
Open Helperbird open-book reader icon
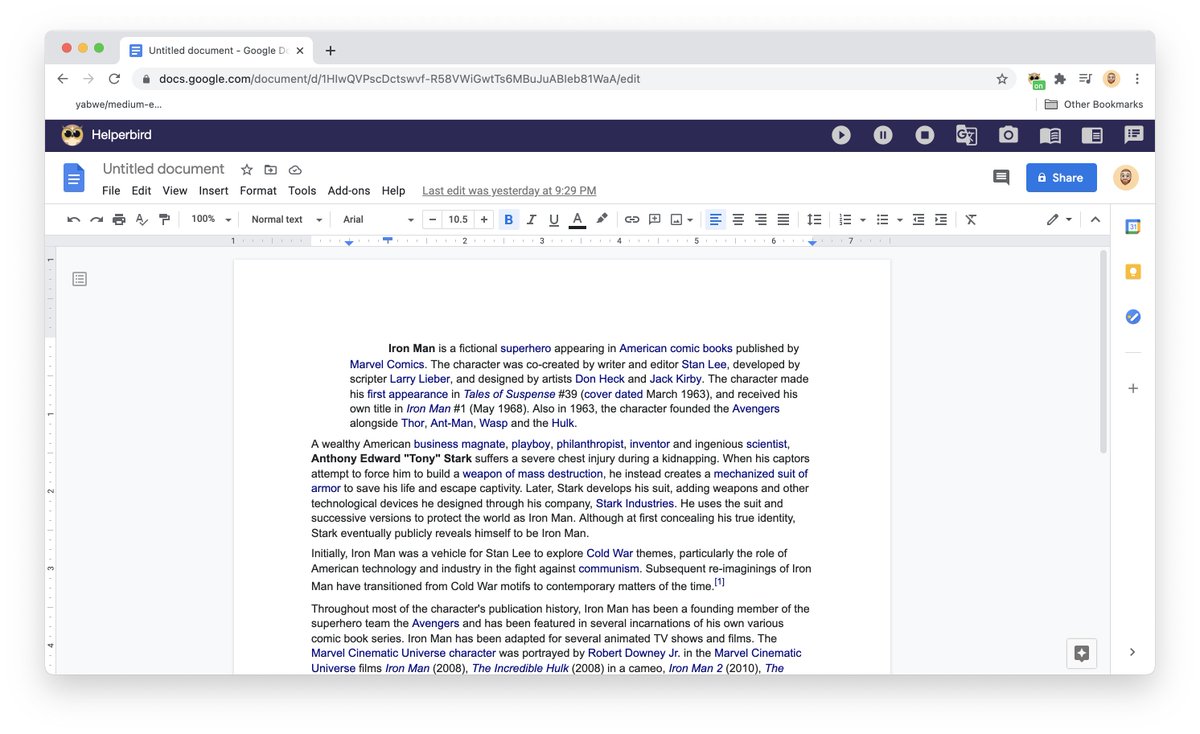coord(1050,135)
